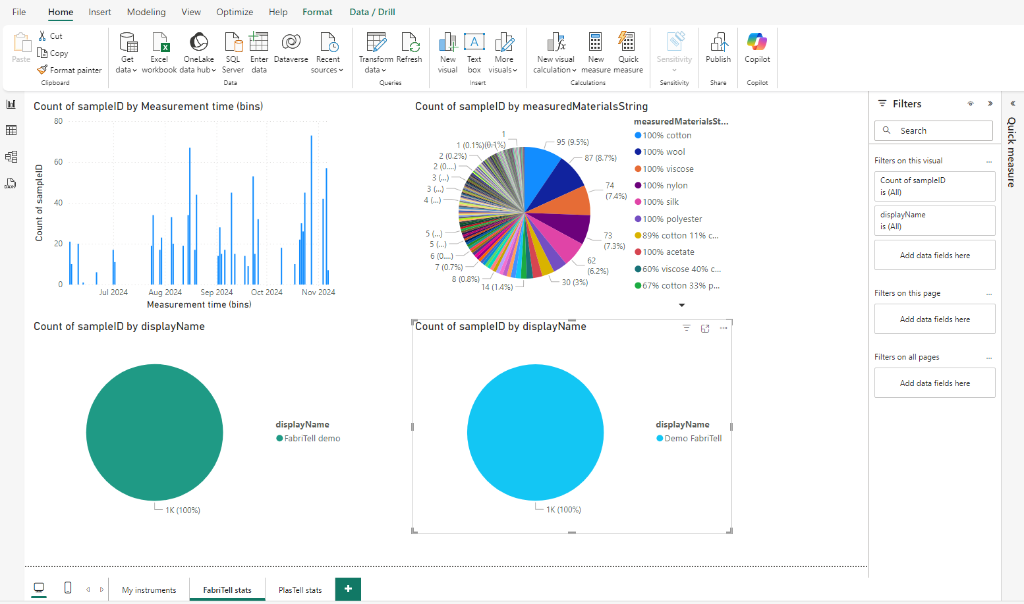
Task: Click Add data fields under Filters on all pages
Action: click(x=935, y=383)
